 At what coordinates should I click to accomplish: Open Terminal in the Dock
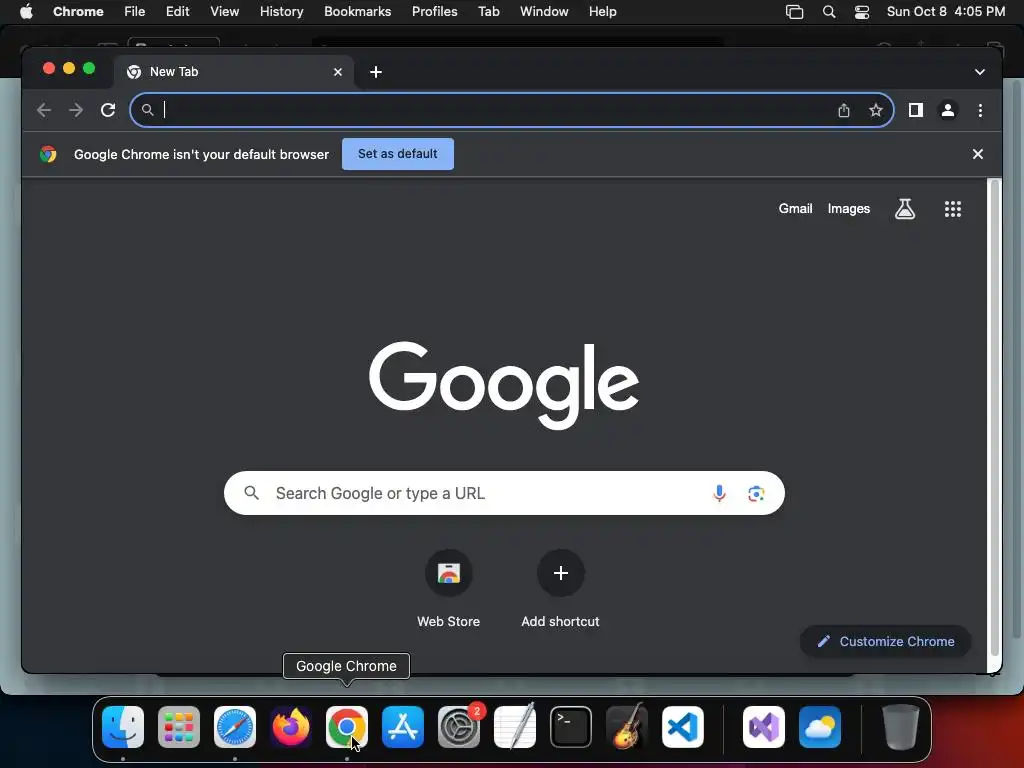pyautogui.click(x=571, y=727)
